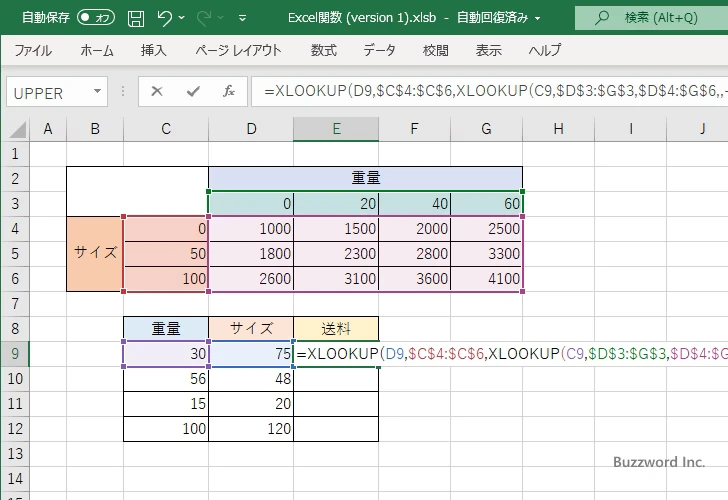Image resolution: width=728 pixels, height=500 pixels.
Task: Click cell C6 containing 100
Action: [166, 279]
